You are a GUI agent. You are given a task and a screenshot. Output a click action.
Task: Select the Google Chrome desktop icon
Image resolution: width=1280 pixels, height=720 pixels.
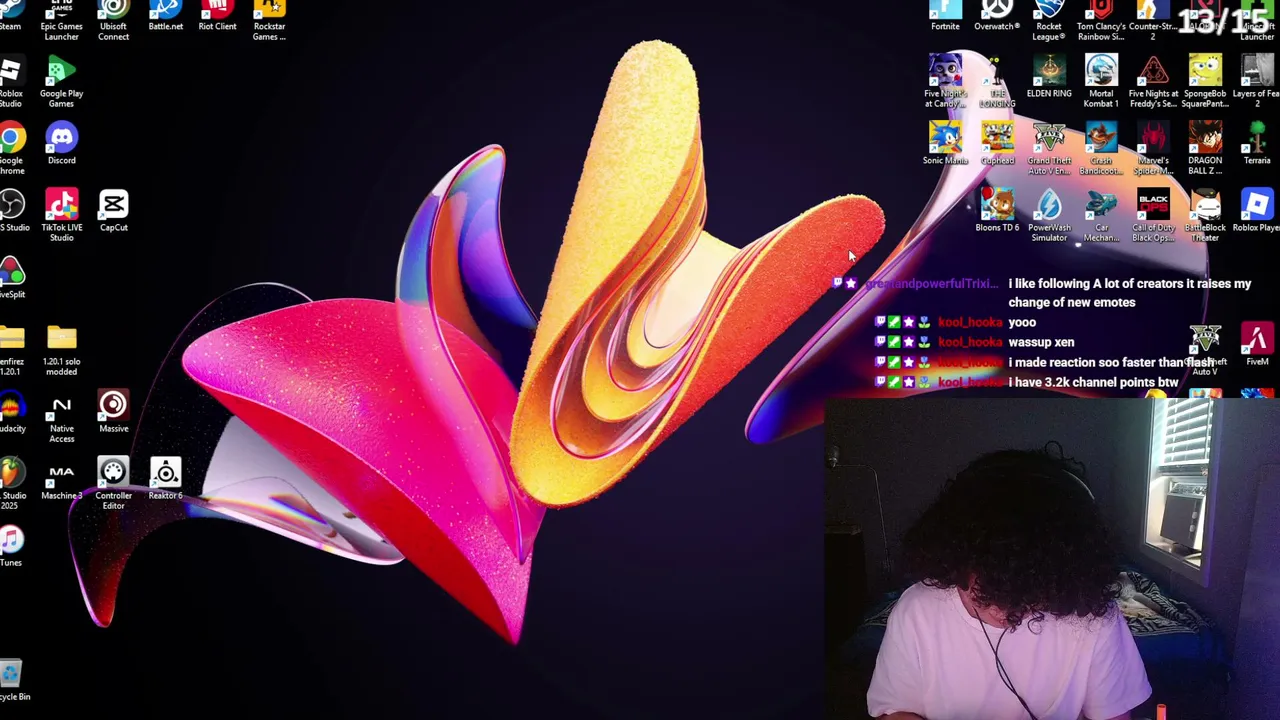[x=12, y=150]
